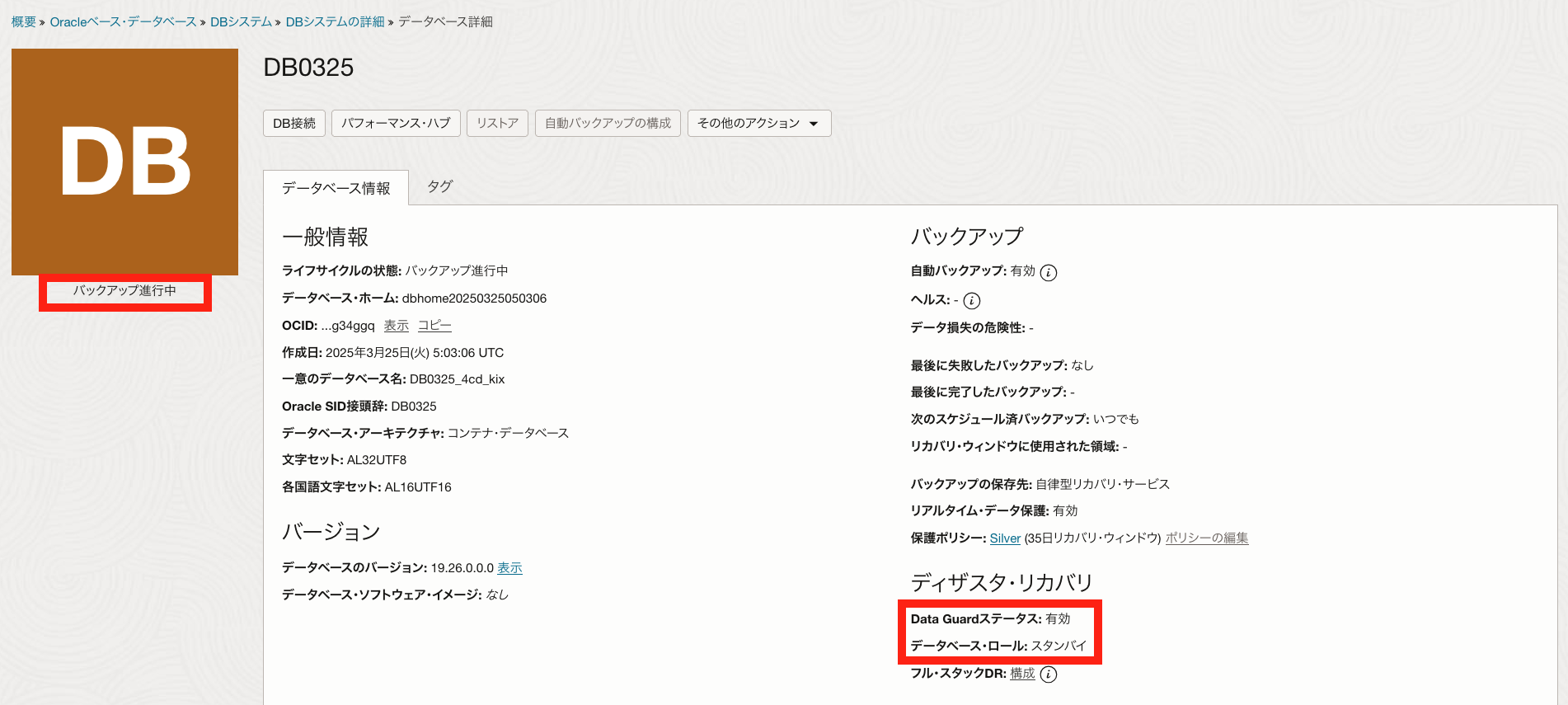Go to 概要 in the breadcrumb
The image size is (1568, 705).
[23, 21]
